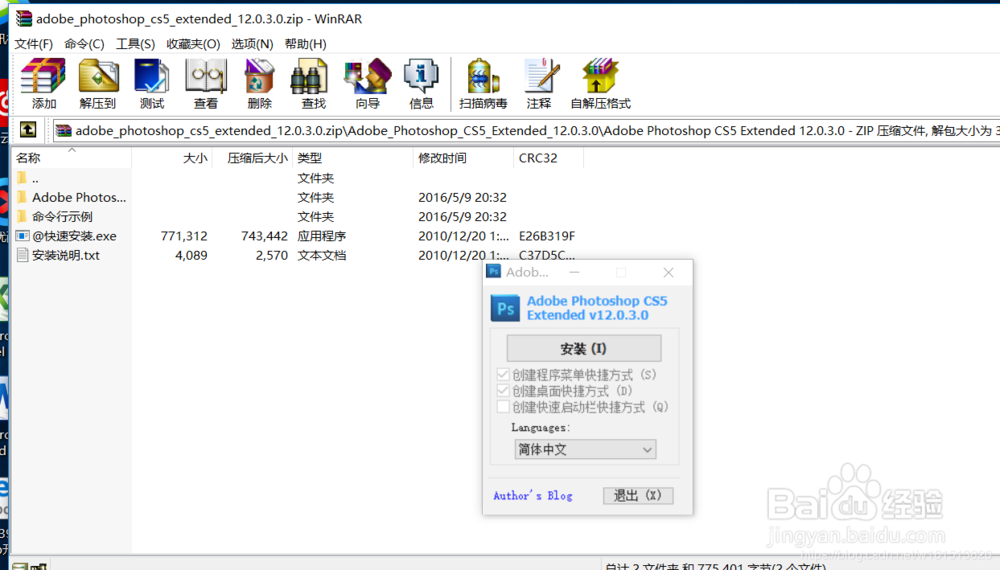Open the 收藏夹(O) menu

tap(193, 44)
